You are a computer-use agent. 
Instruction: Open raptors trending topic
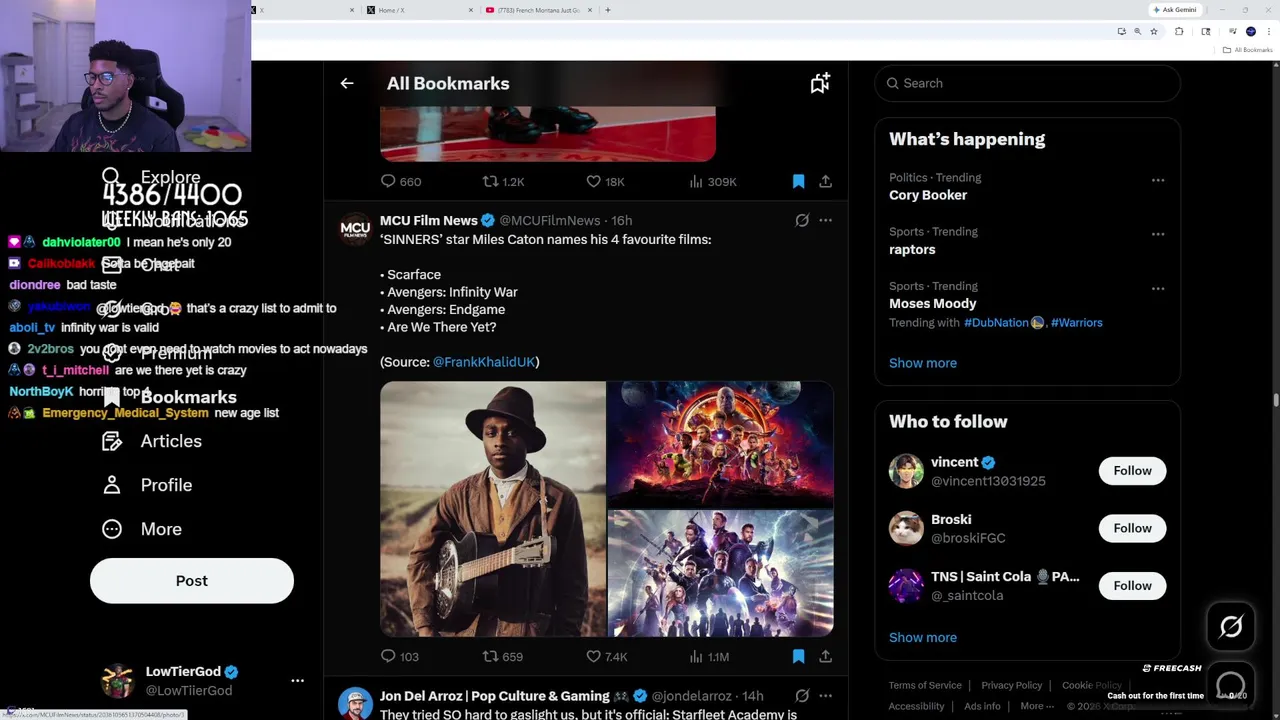coord(912,250)
